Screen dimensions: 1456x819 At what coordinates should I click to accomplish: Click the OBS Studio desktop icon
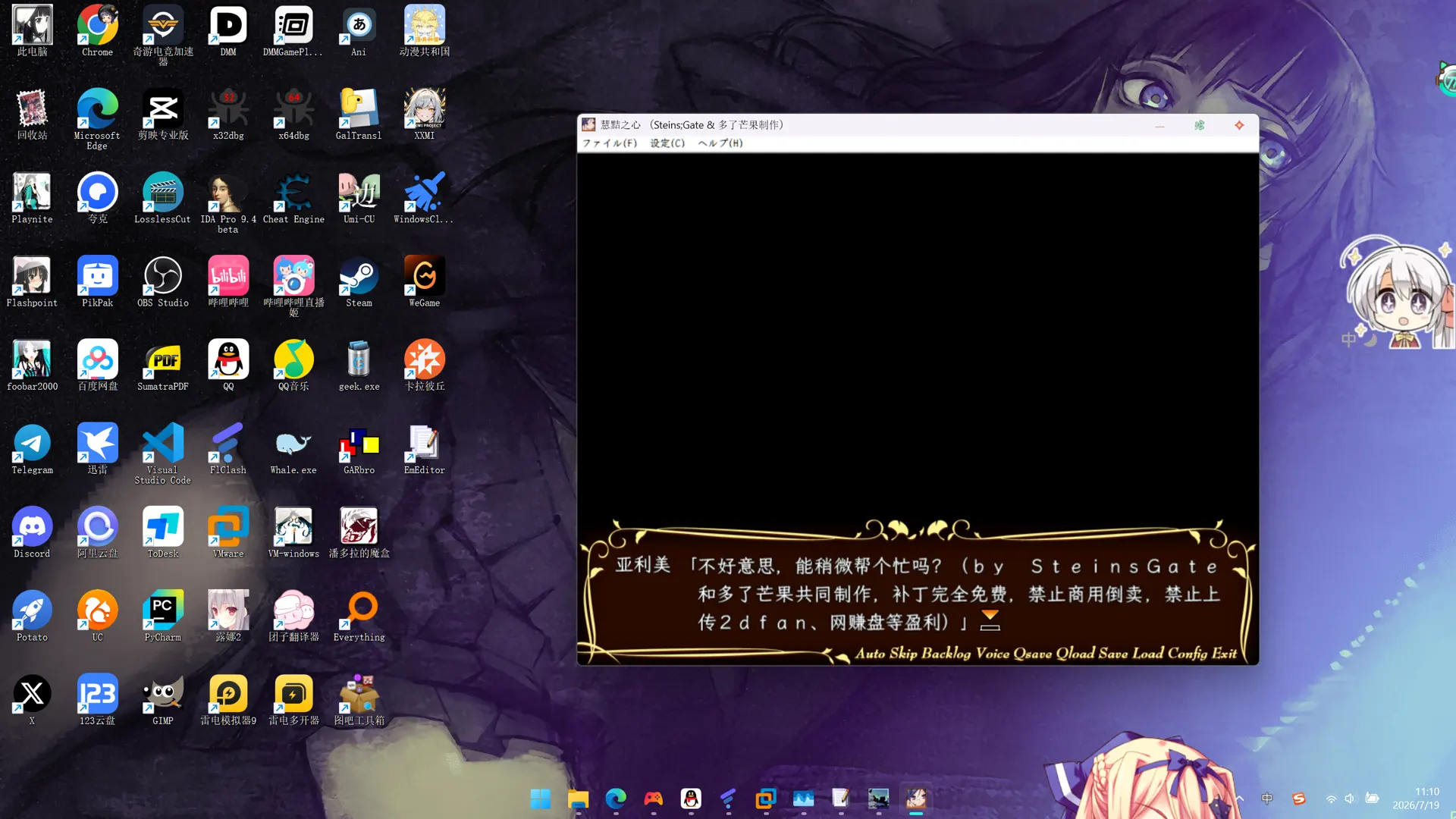163,282
